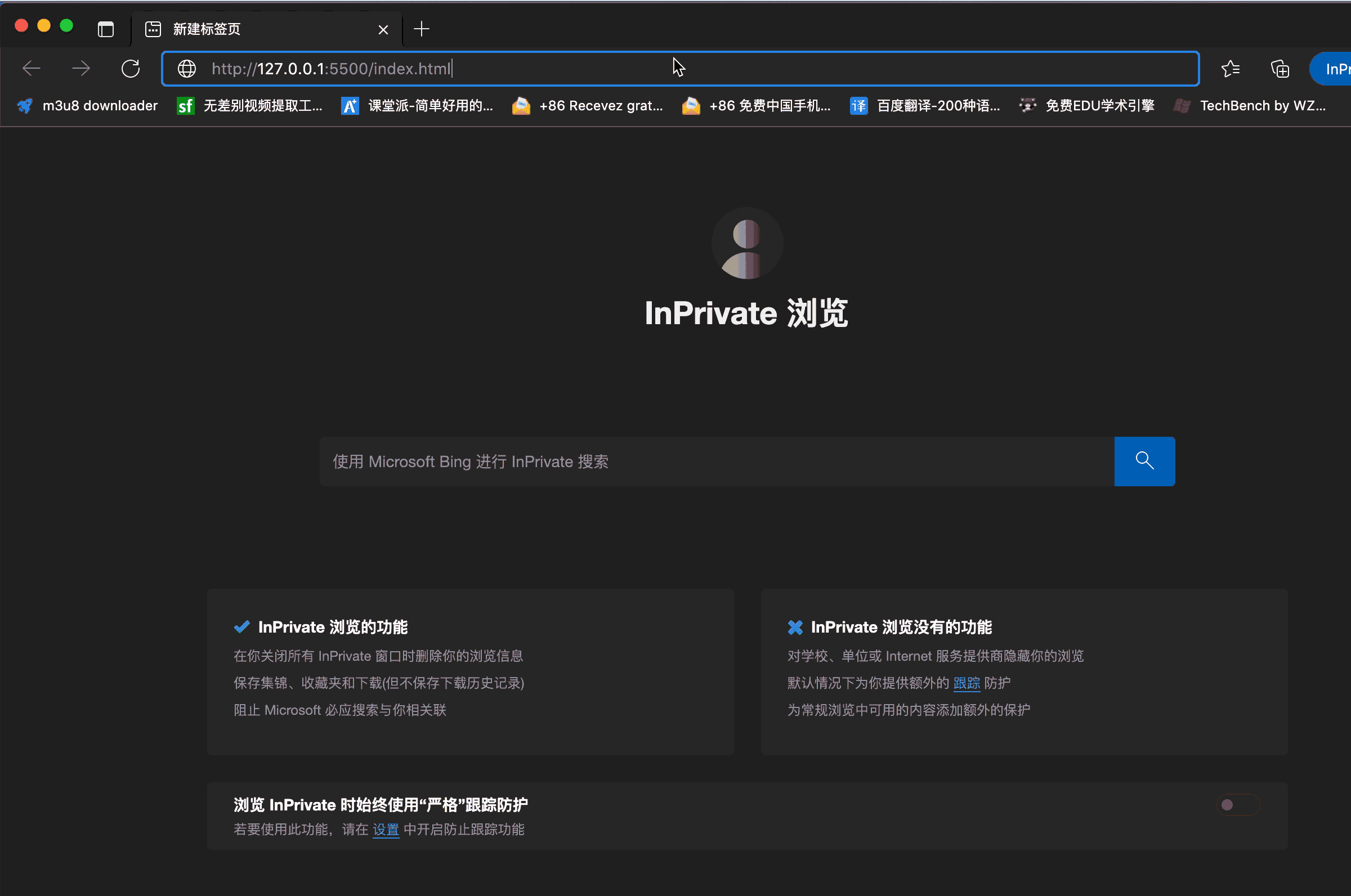This screenshot has height=896, width=1351.
Task: Open the collections icon in toolbar
Action: pos(1280,69)
